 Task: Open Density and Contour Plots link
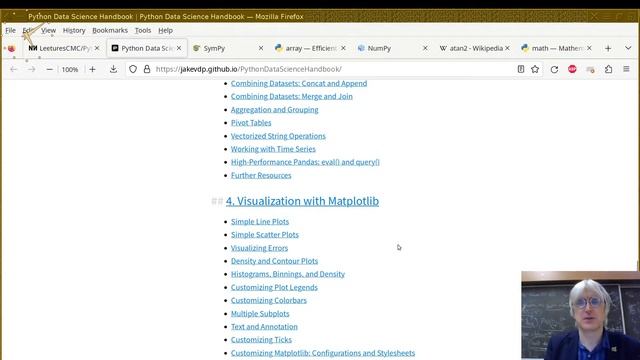click(x=274, y=261)
